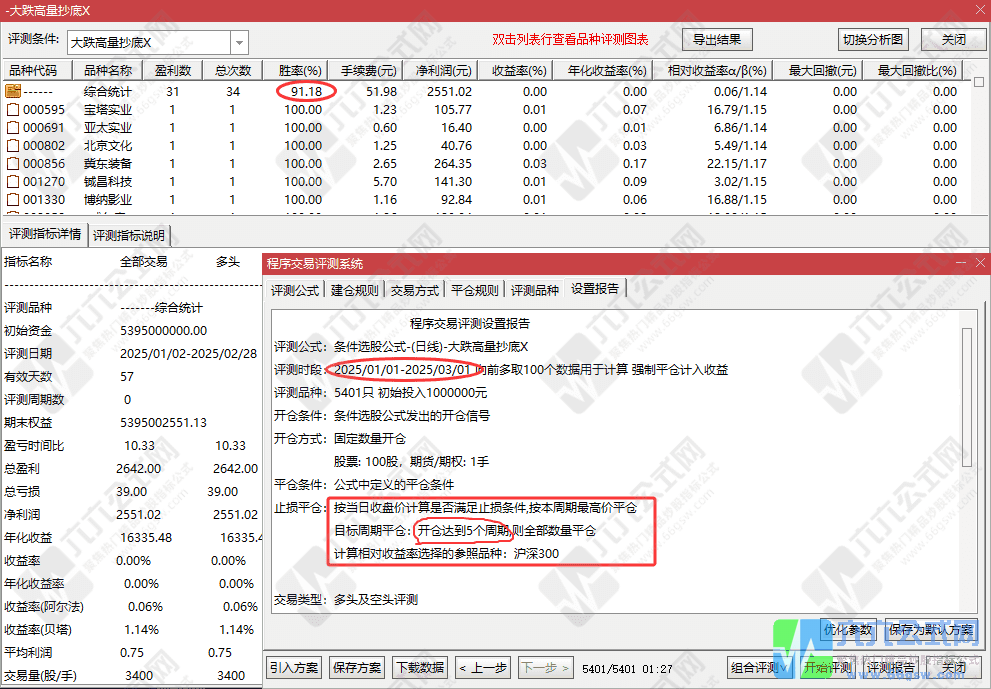
Task: Click the file icon beside 博纳影业
Action: (12, 199)
